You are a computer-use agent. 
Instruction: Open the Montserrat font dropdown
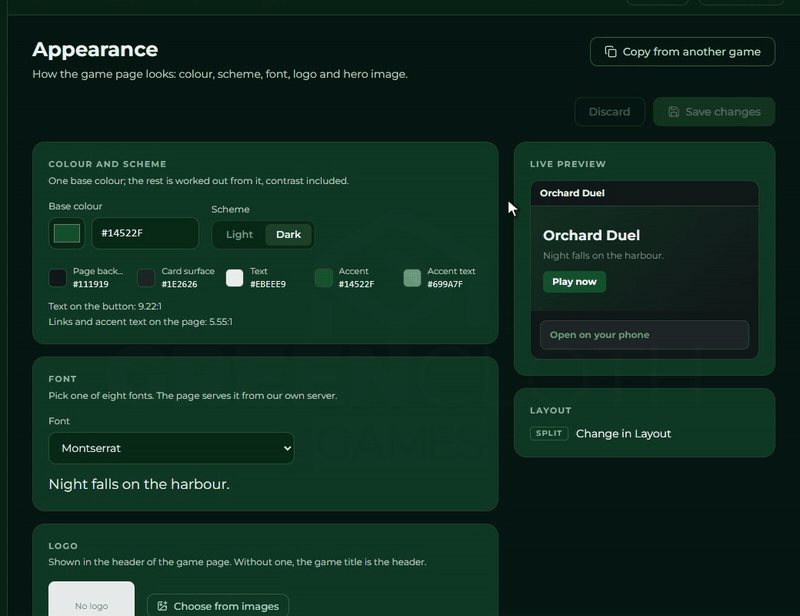coord(171,448)
